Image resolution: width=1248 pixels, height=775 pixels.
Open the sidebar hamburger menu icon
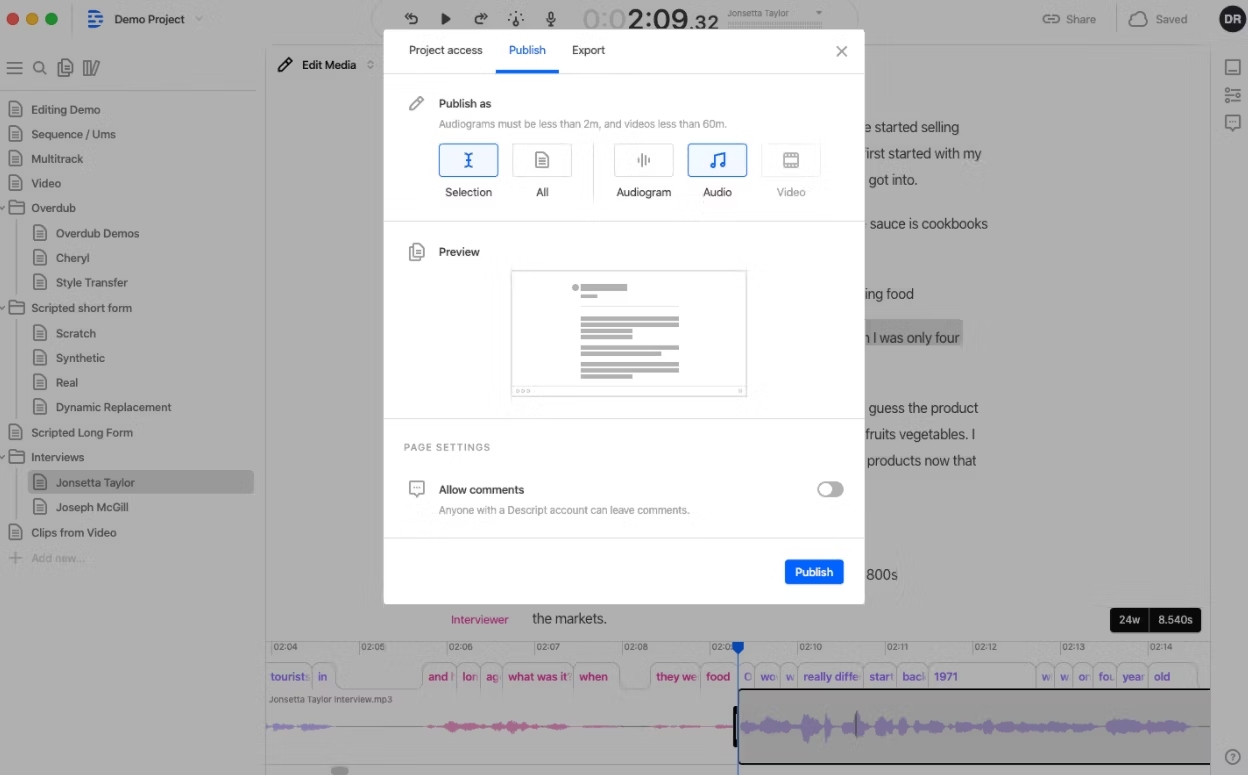point(14,68)
